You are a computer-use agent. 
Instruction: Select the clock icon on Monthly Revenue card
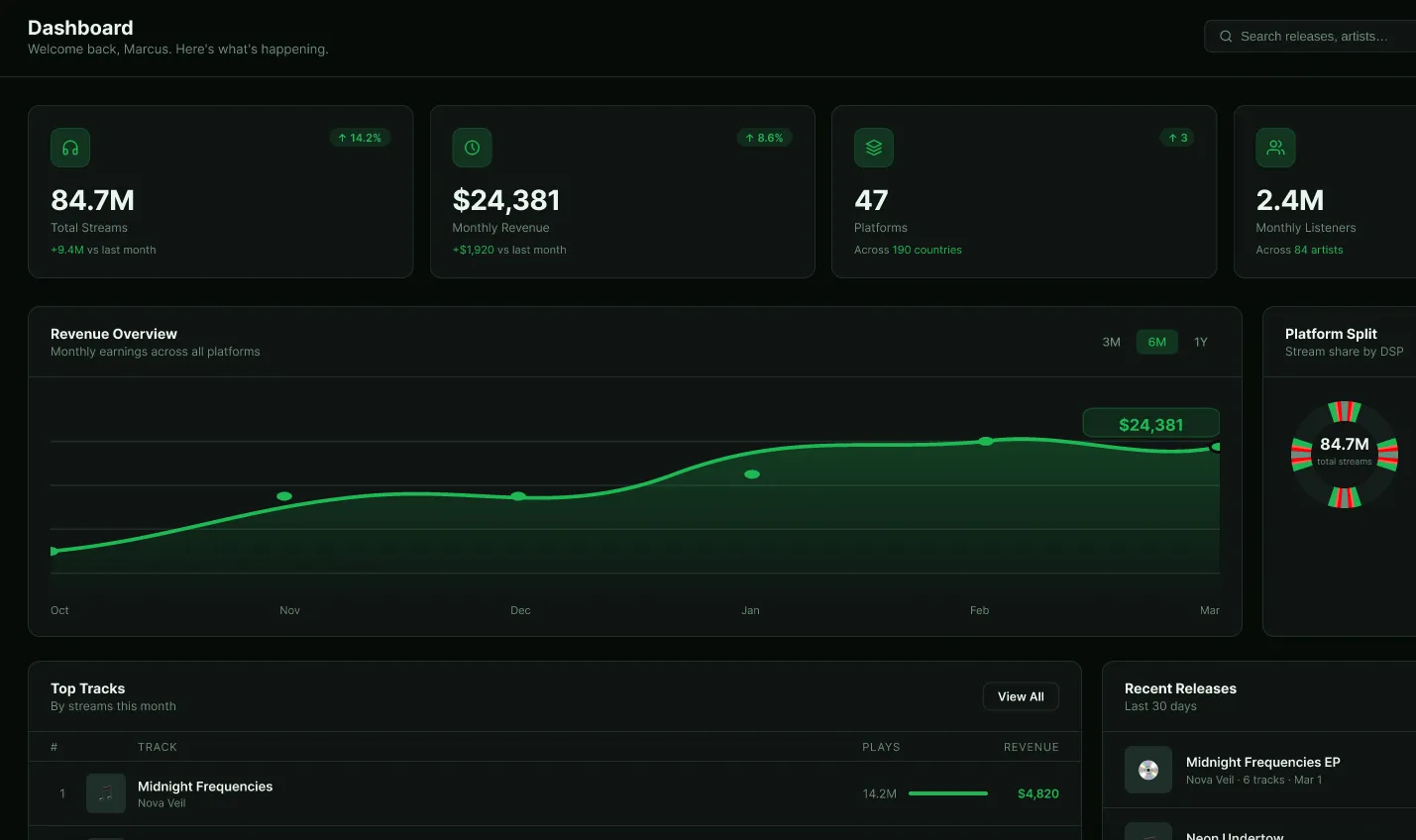pyautogui.click(x=472, y=147)
